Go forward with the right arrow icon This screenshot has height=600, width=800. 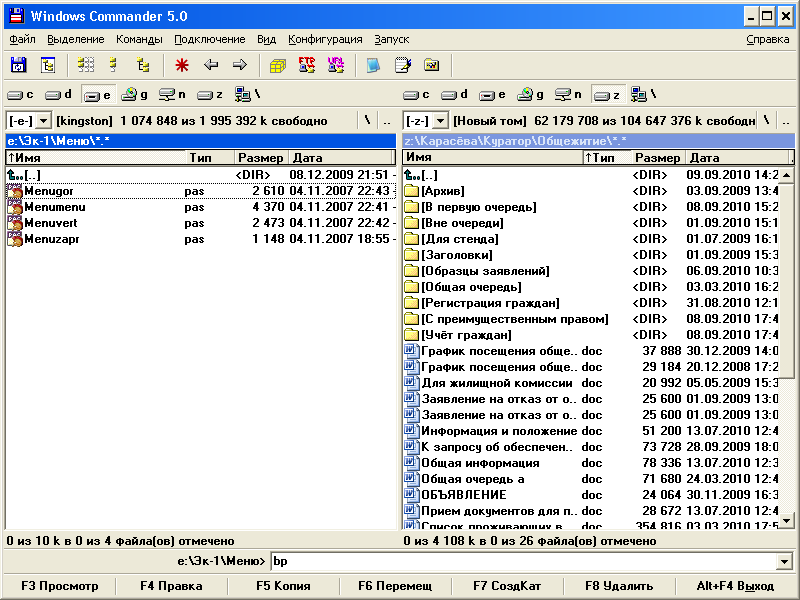pyautogui.click(x=239, y=65)
